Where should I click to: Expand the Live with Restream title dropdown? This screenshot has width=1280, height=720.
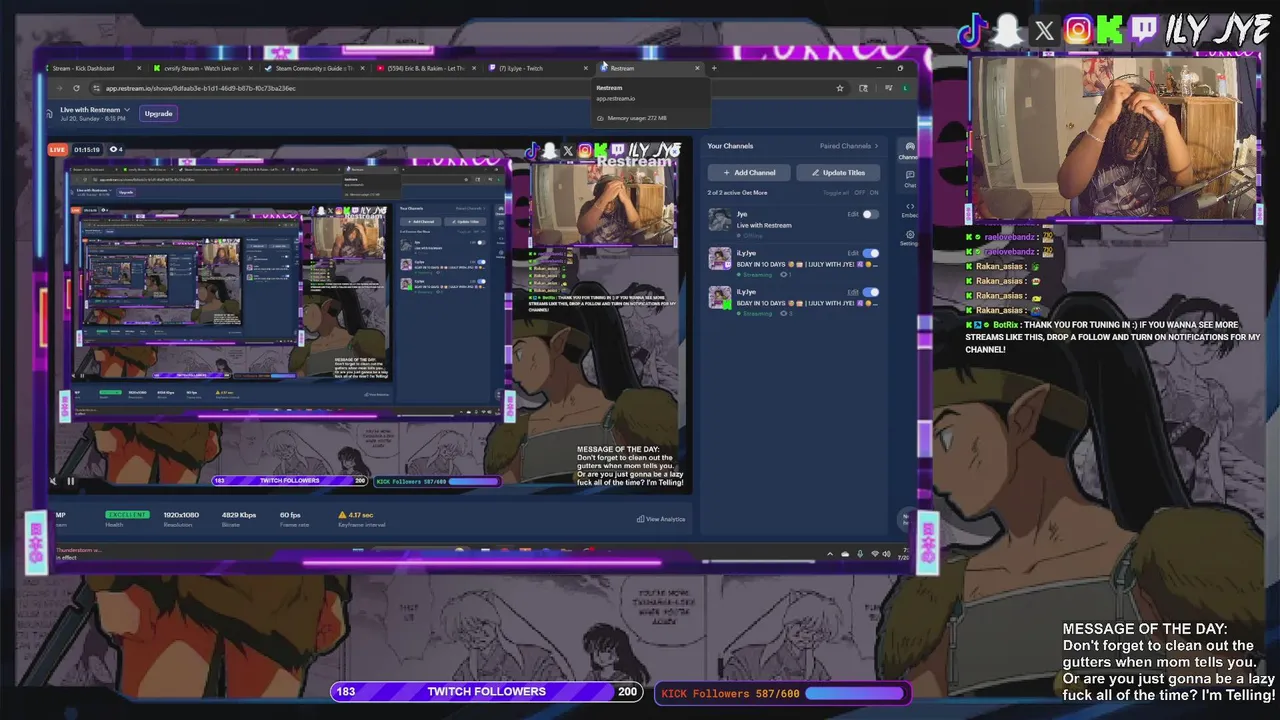(127, 109)
